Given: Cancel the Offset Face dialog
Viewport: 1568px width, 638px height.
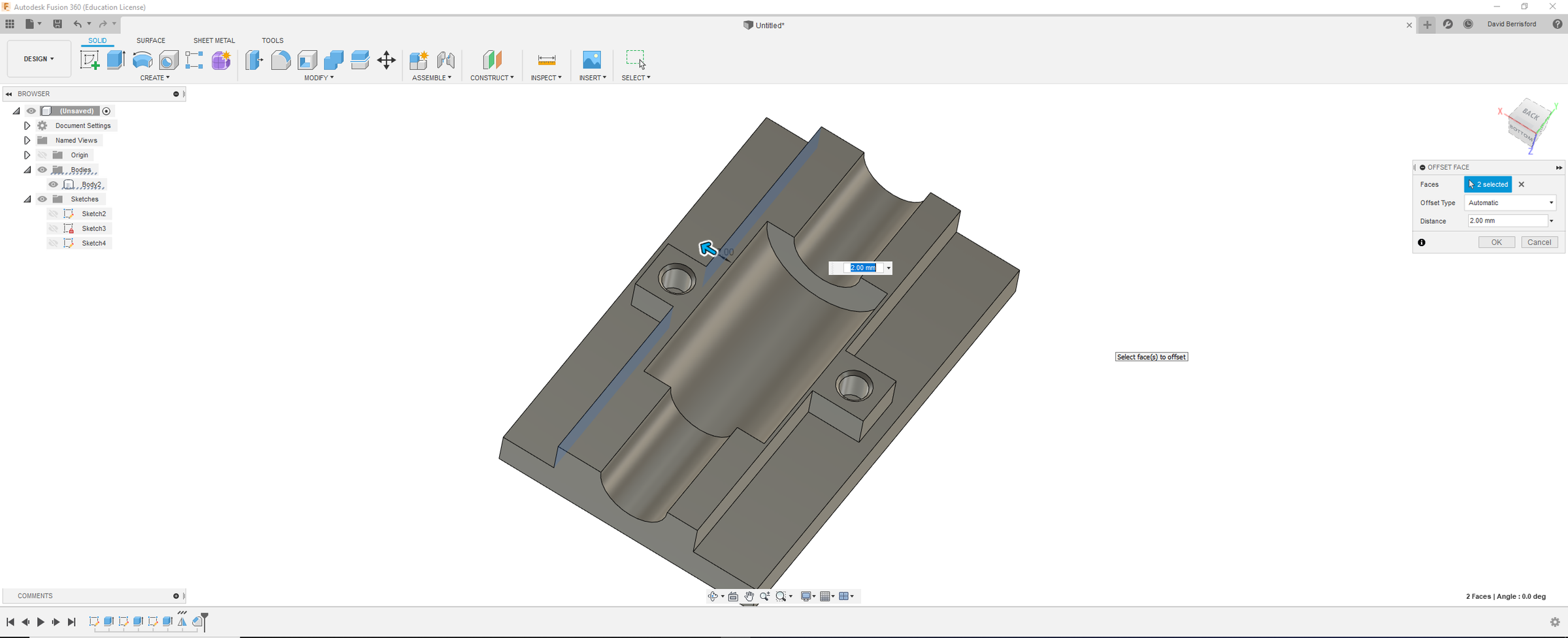Looking at the screenshot, I should pos(1539,242).
